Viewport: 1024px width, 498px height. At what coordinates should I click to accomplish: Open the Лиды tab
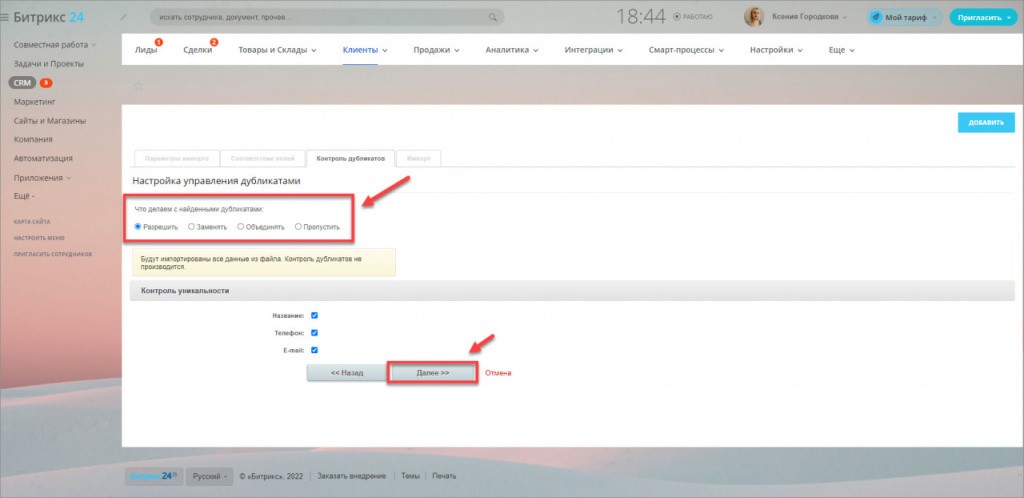(x=145, y=50)
